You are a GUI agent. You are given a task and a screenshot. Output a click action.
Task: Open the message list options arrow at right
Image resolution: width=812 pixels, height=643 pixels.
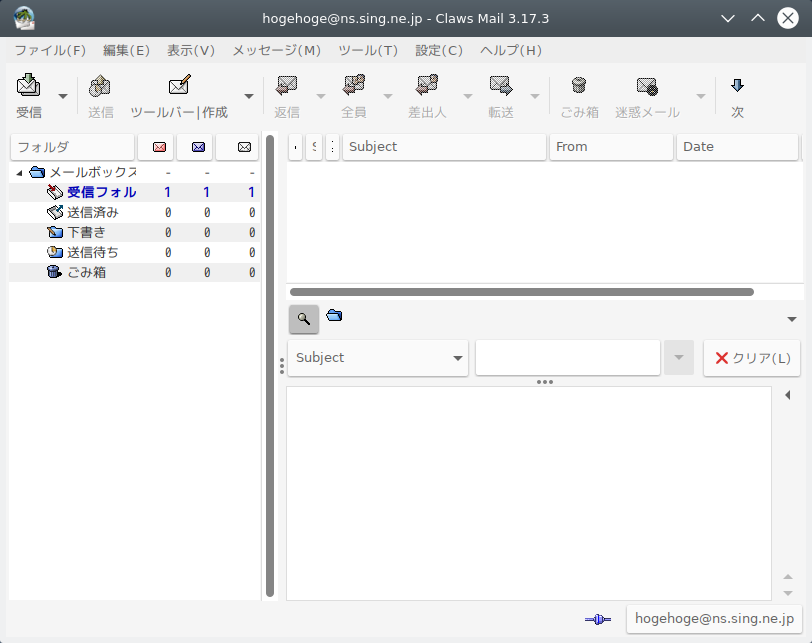(x=792, y=319)
